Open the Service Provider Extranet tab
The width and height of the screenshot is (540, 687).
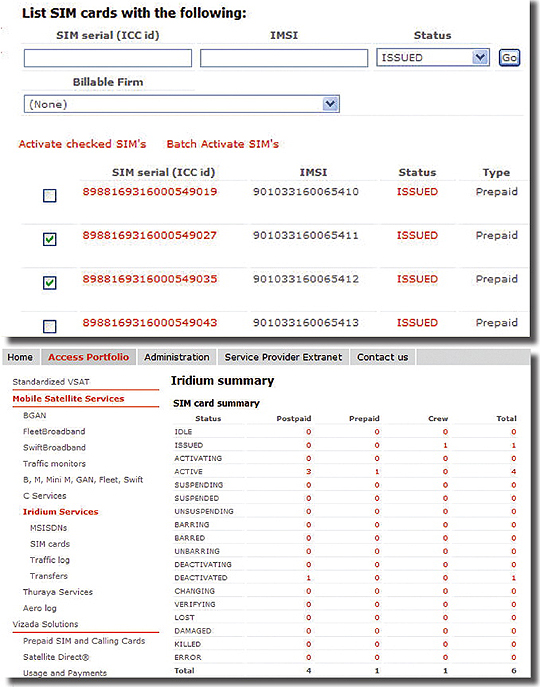tap(283, 357)
